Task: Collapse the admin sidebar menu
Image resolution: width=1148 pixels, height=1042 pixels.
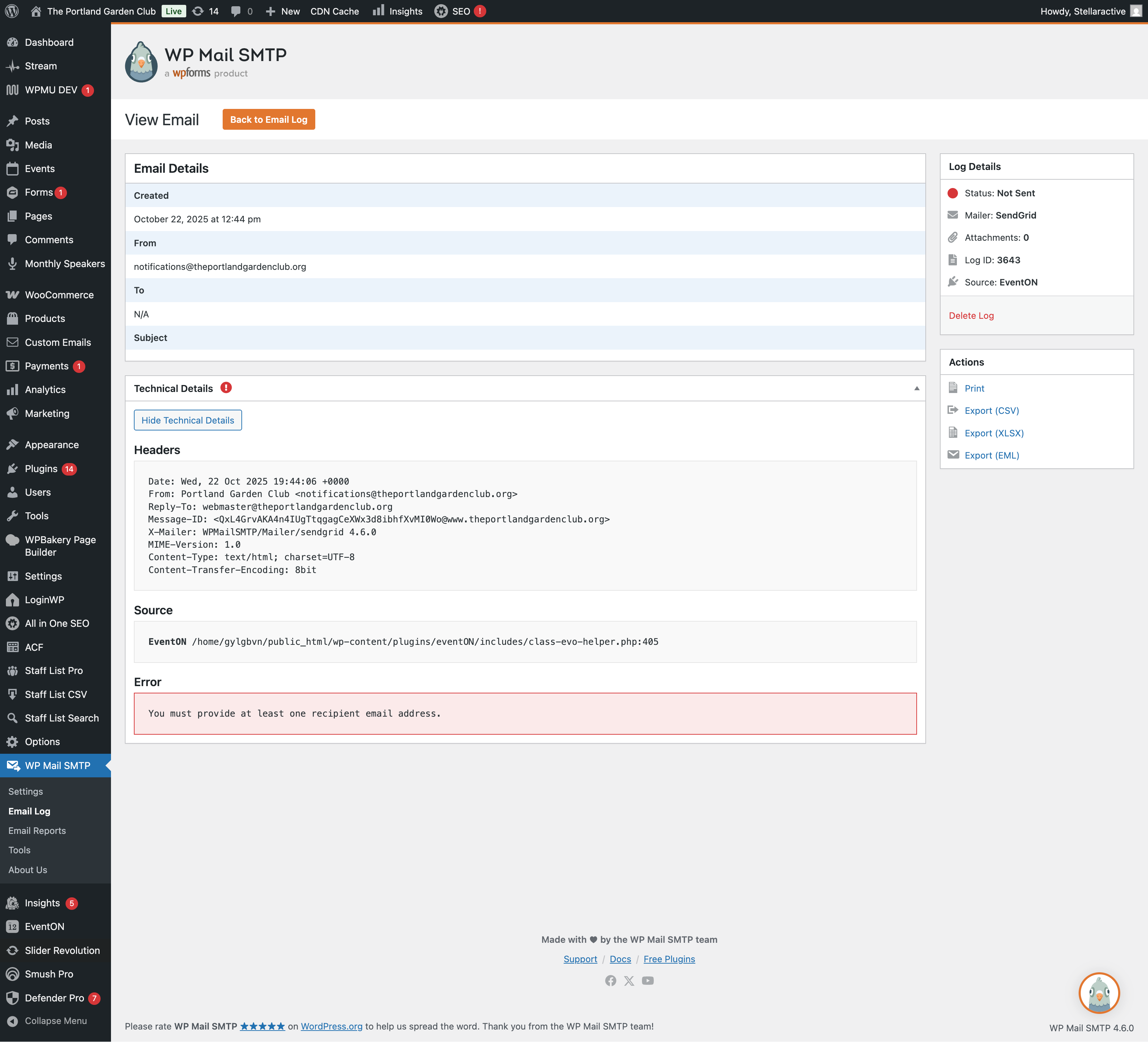Action: pos(55,1021)
